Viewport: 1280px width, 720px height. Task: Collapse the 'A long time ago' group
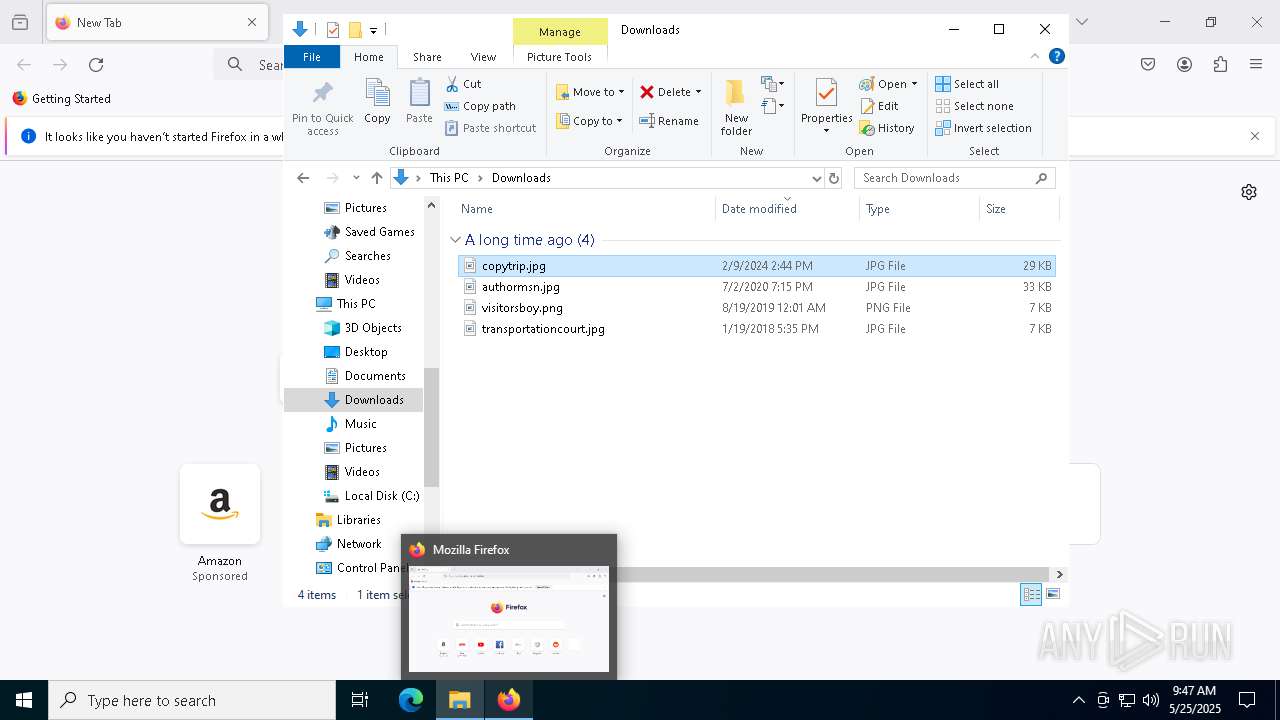point(456,240)
